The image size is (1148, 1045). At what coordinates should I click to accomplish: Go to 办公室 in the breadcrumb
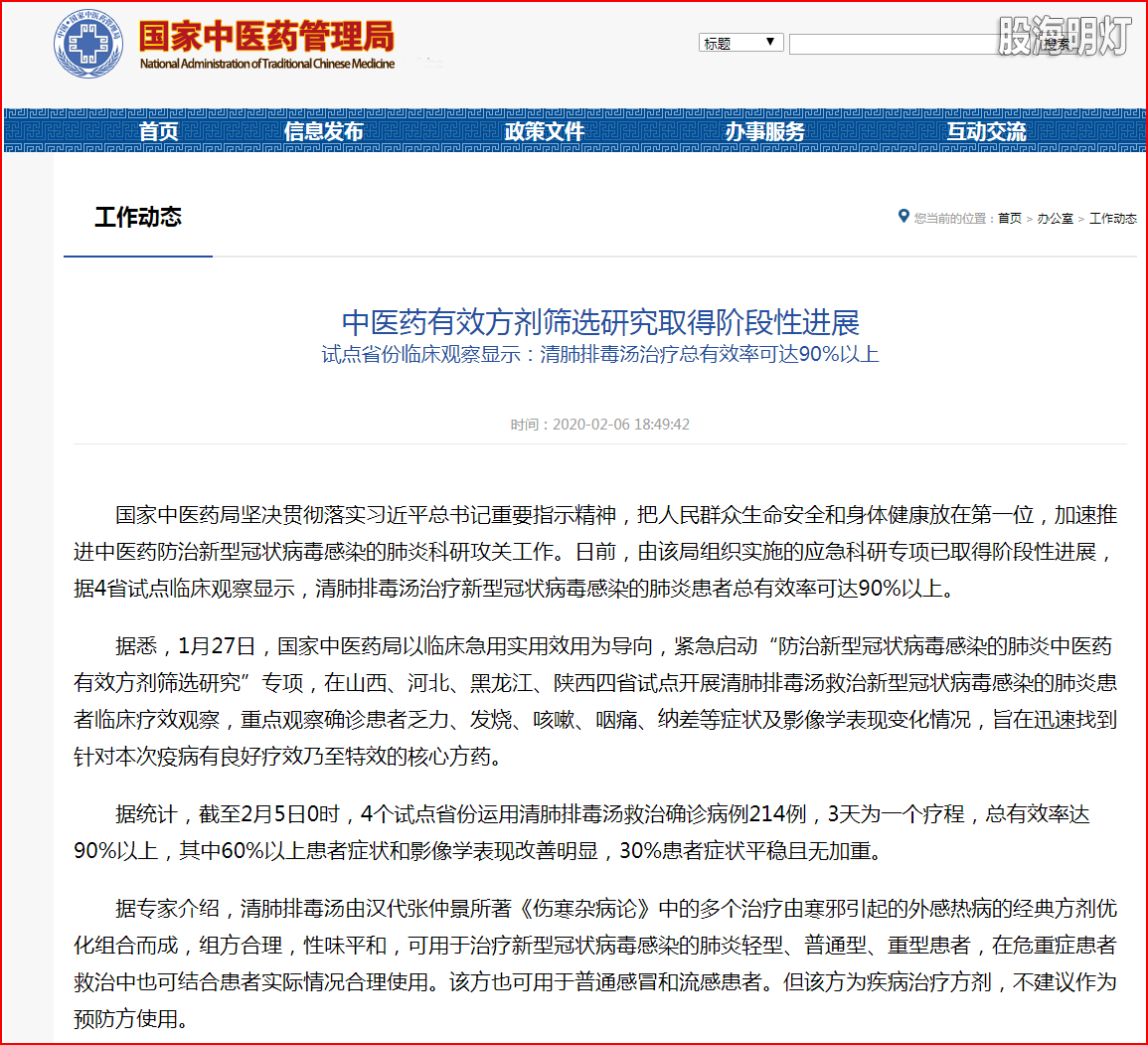pos(1055,218)
